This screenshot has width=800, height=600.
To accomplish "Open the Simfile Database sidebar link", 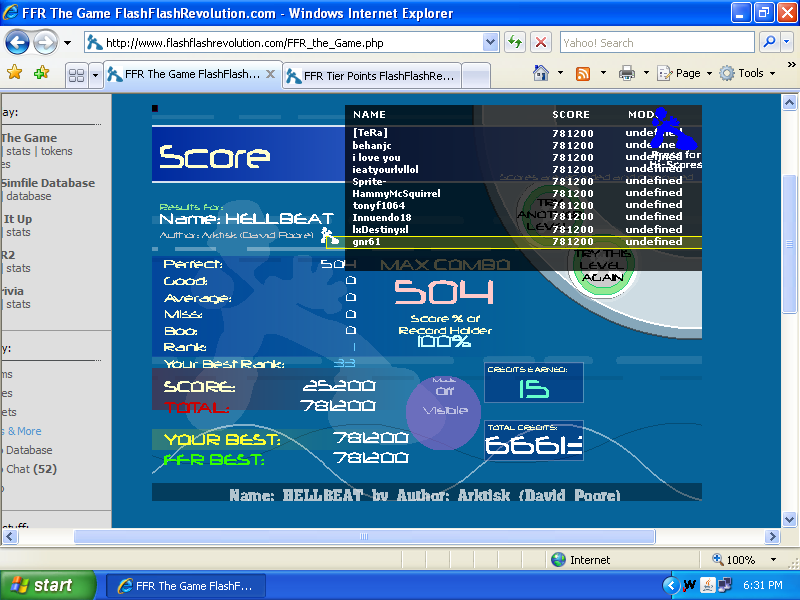I will coord(48,183).
